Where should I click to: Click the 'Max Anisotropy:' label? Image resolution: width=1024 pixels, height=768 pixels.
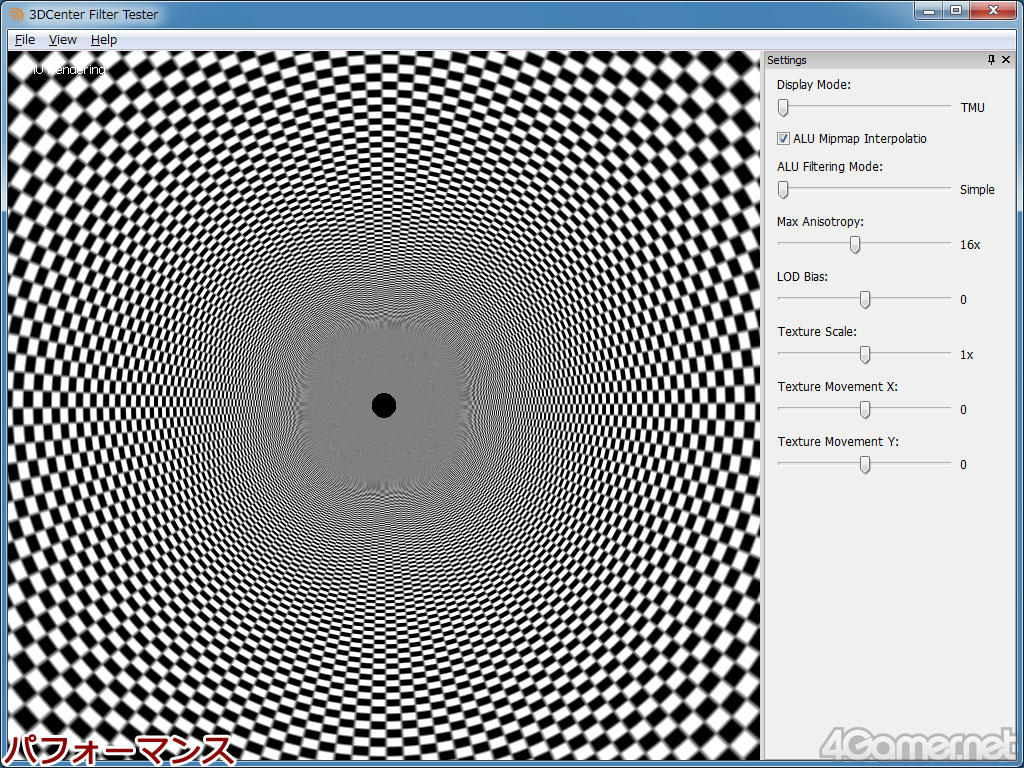coord(820,222)
